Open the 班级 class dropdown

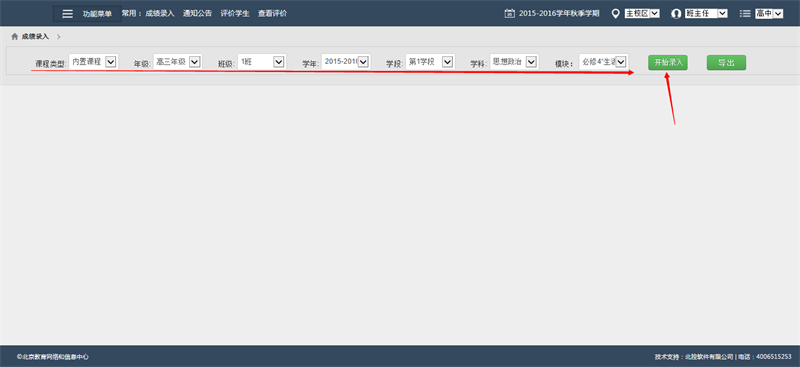click(262, 62)
